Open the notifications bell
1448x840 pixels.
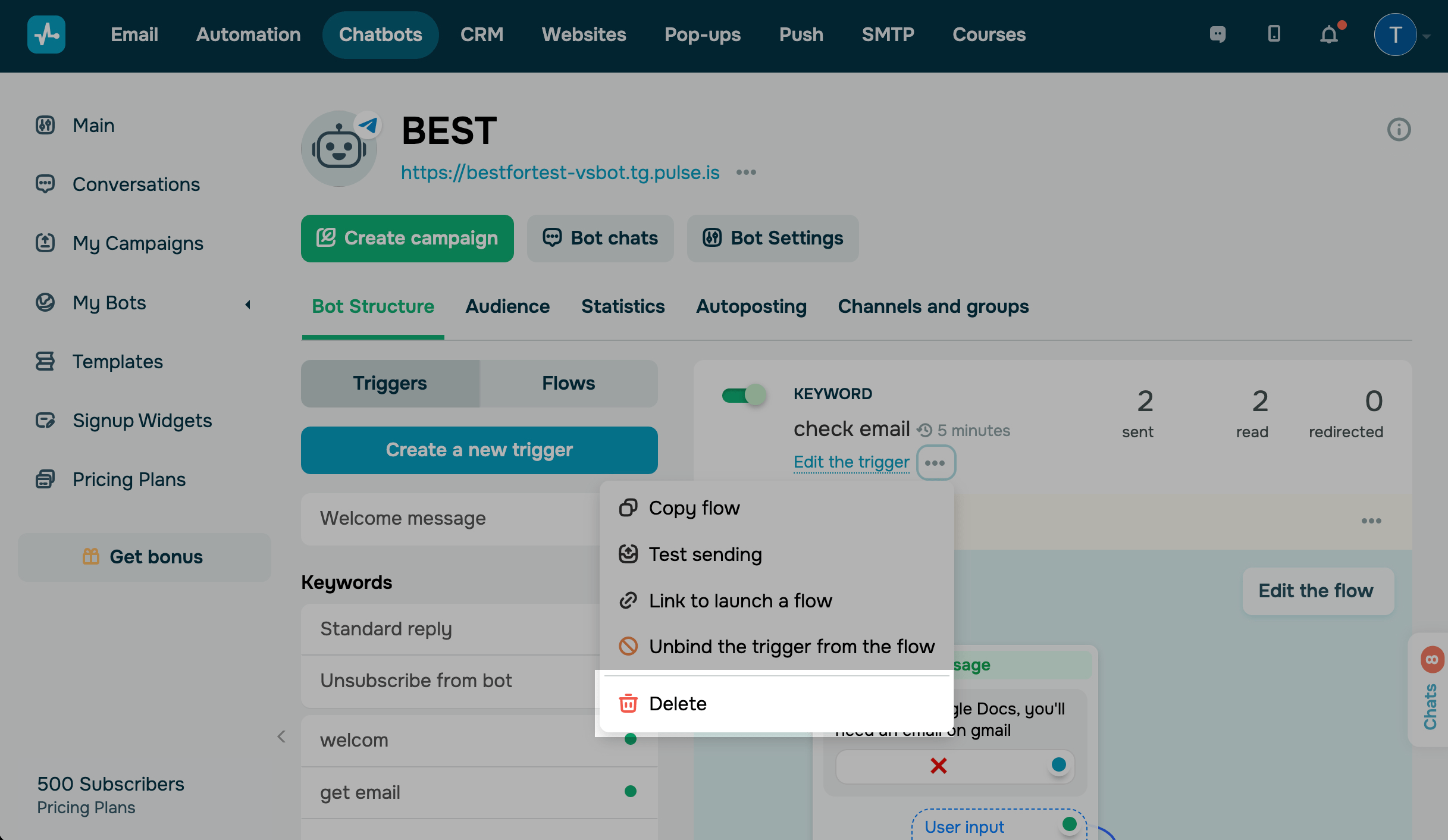click(1329, 35)
